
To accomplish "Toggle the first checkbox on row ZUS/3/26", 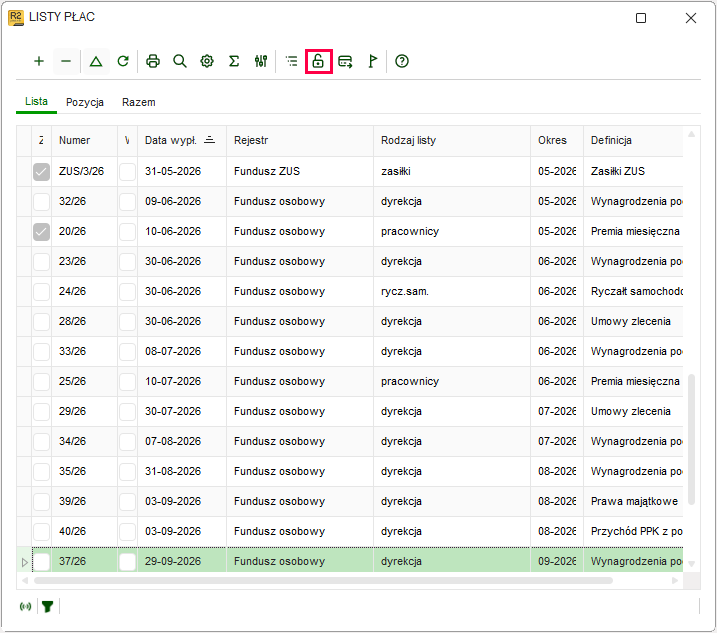I will tap(41, 172).
